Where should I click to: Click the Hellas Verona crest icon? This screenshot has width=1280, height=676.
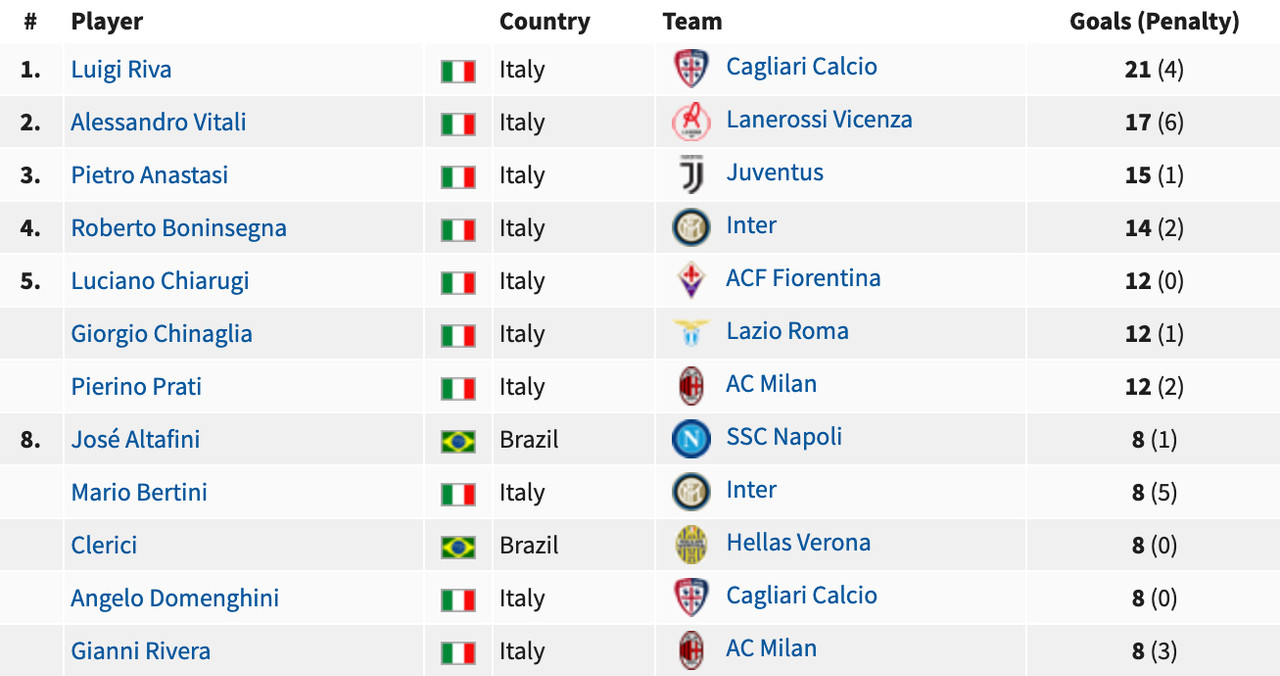pos(691,544)
